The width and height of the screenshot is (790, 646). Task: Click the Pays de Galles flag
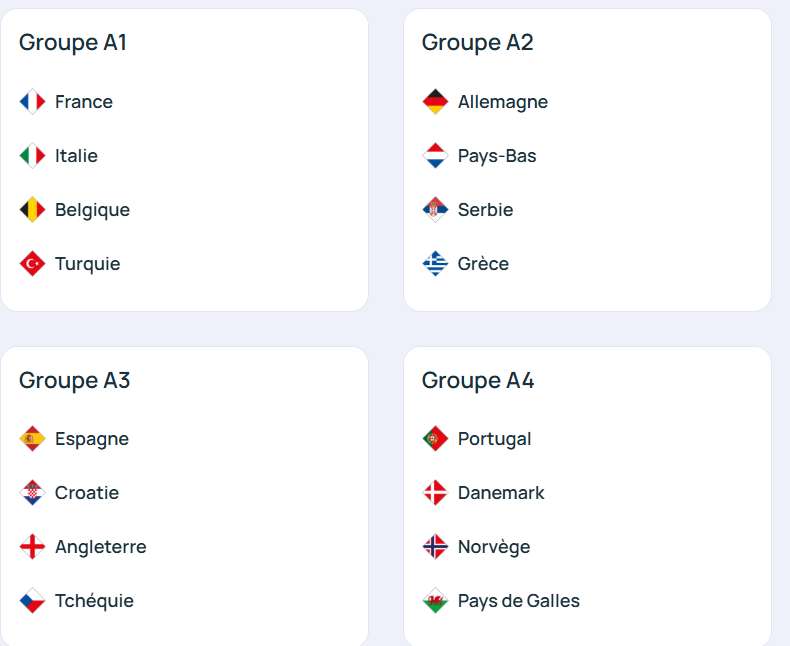pos(435,601)
